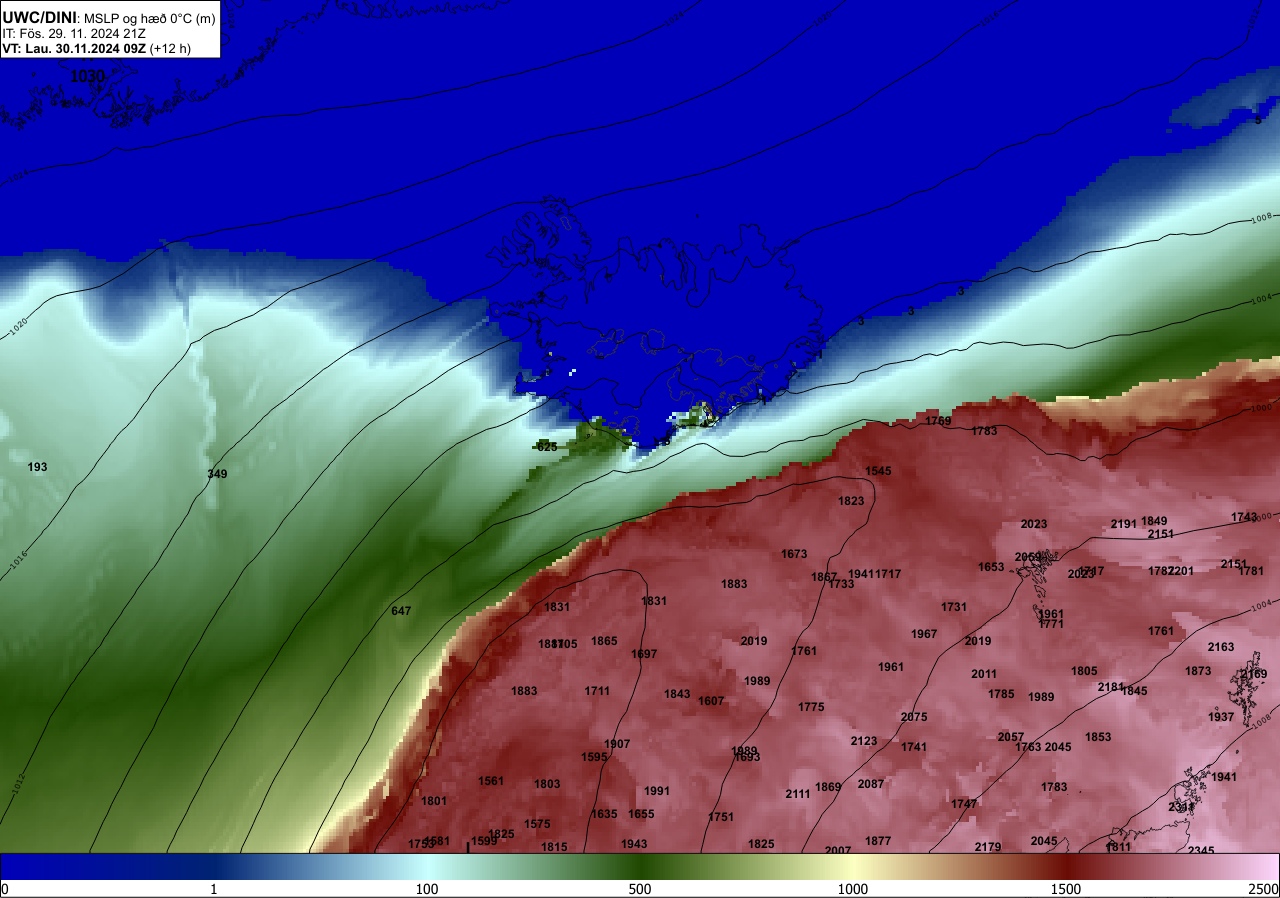Select the 2191 height value
This screenshot has width=1280, height=898.
point(1124,524)
